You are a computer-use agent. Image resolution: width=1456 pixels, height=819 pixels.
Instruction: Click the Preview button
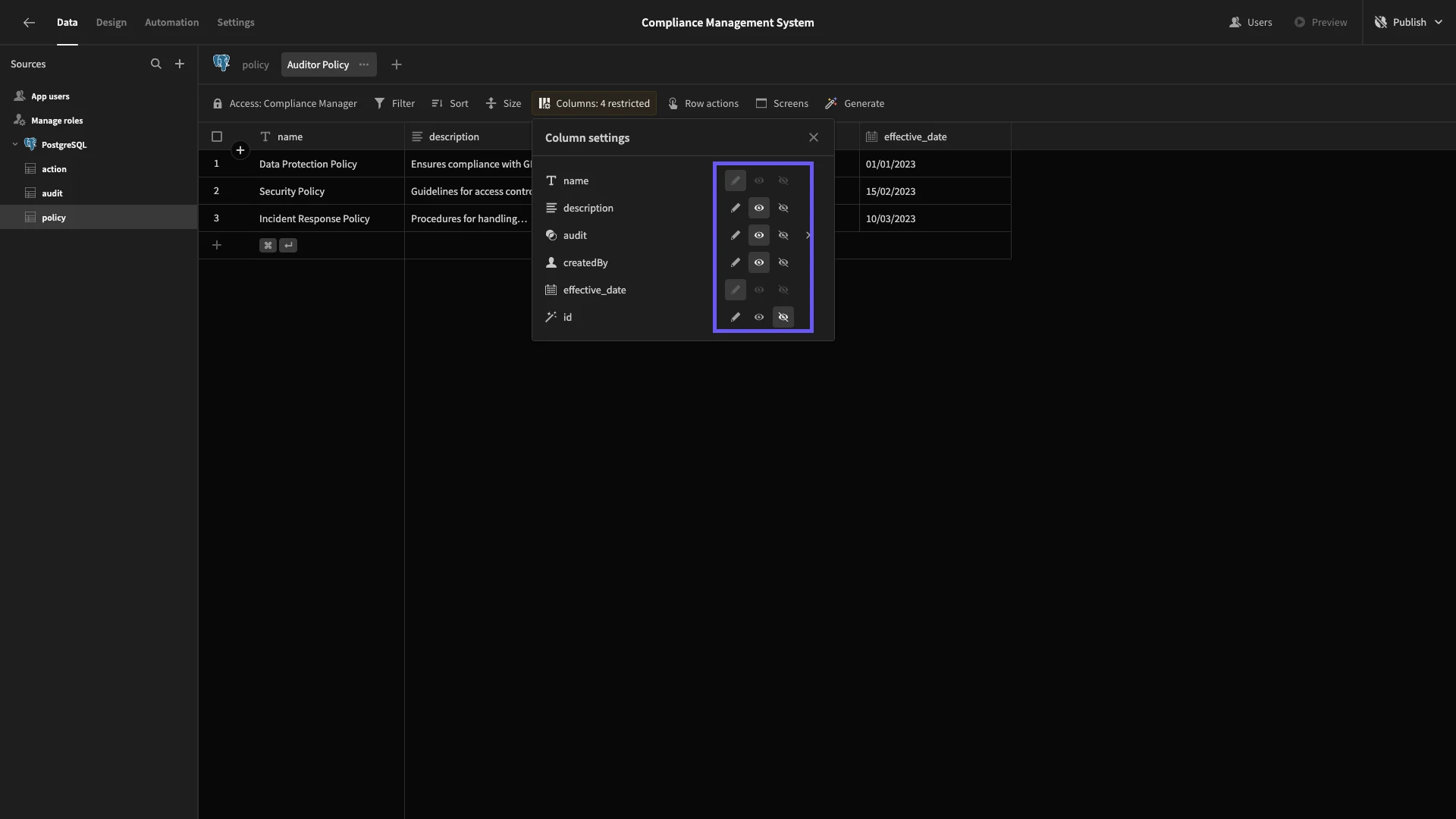pos(1320,23)
